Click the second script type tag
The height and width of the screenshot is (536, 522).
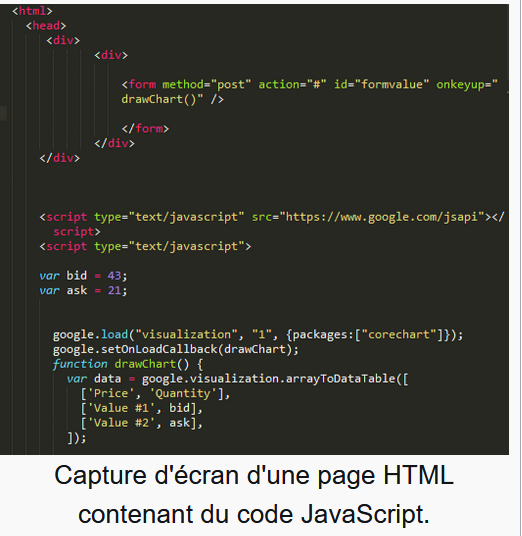coord(145,246)
